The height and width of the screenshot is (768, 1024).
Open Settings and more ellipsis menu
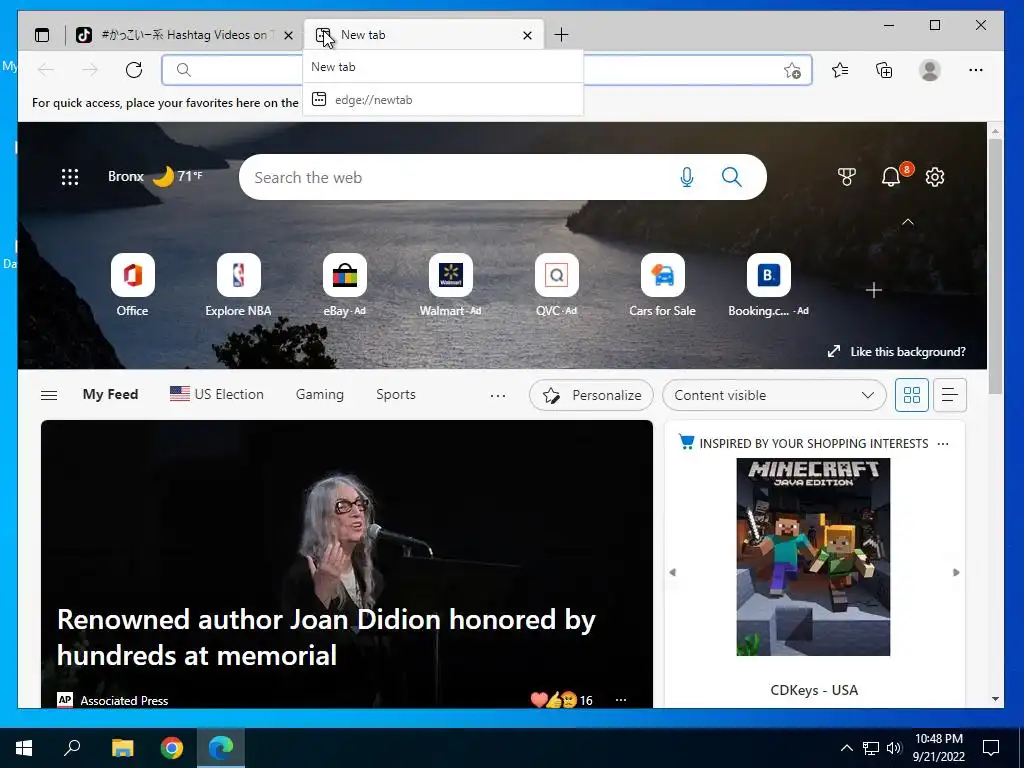976,70
